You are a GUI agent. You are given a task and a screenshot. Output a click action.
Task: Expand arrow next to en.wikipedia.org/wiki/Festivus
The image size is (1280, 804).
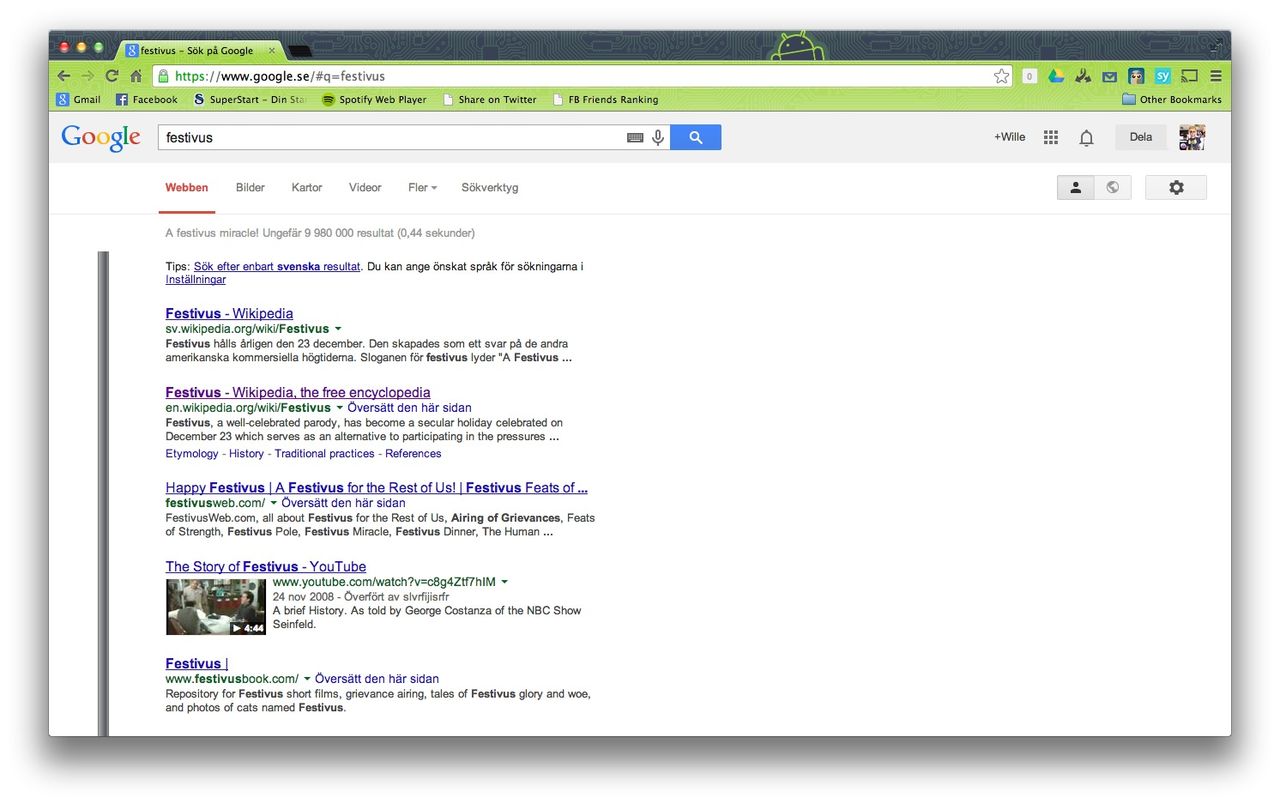pyautogui.click(x=339, y=408)
